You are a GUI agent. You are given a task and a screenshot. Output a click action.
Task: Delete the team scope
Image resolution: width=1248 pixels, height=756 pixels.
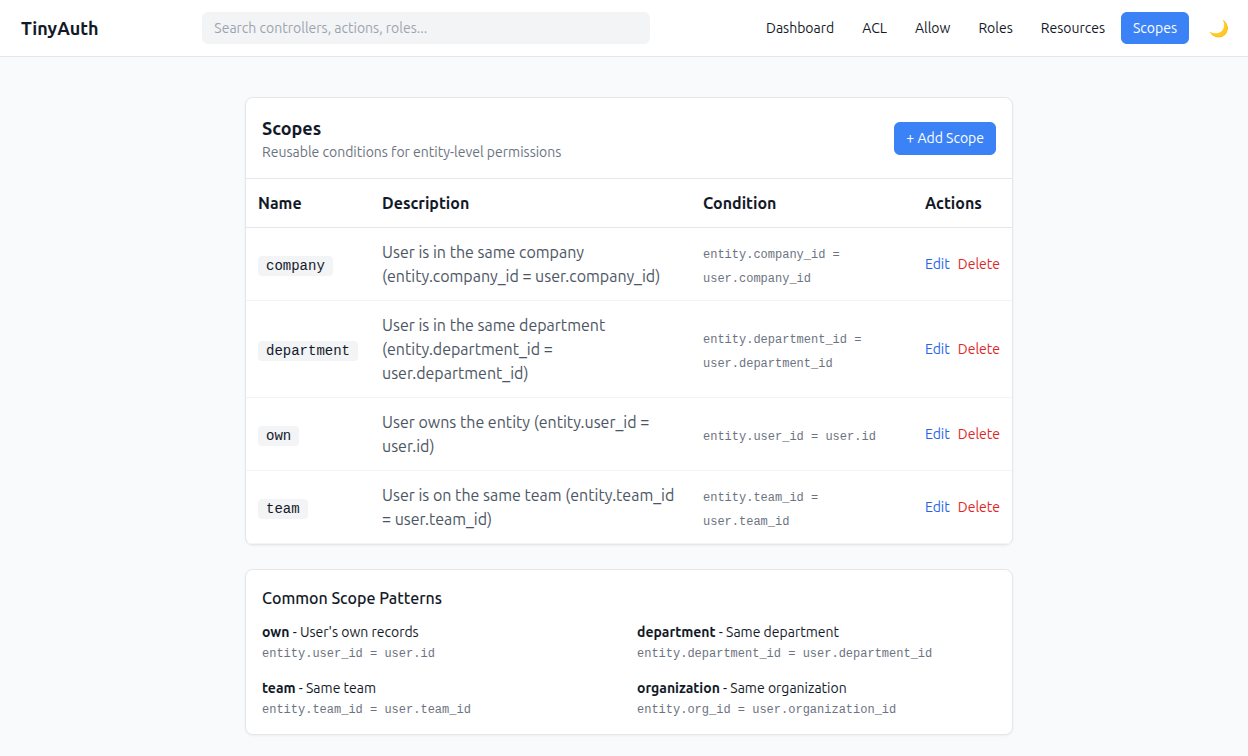[978, 507]
